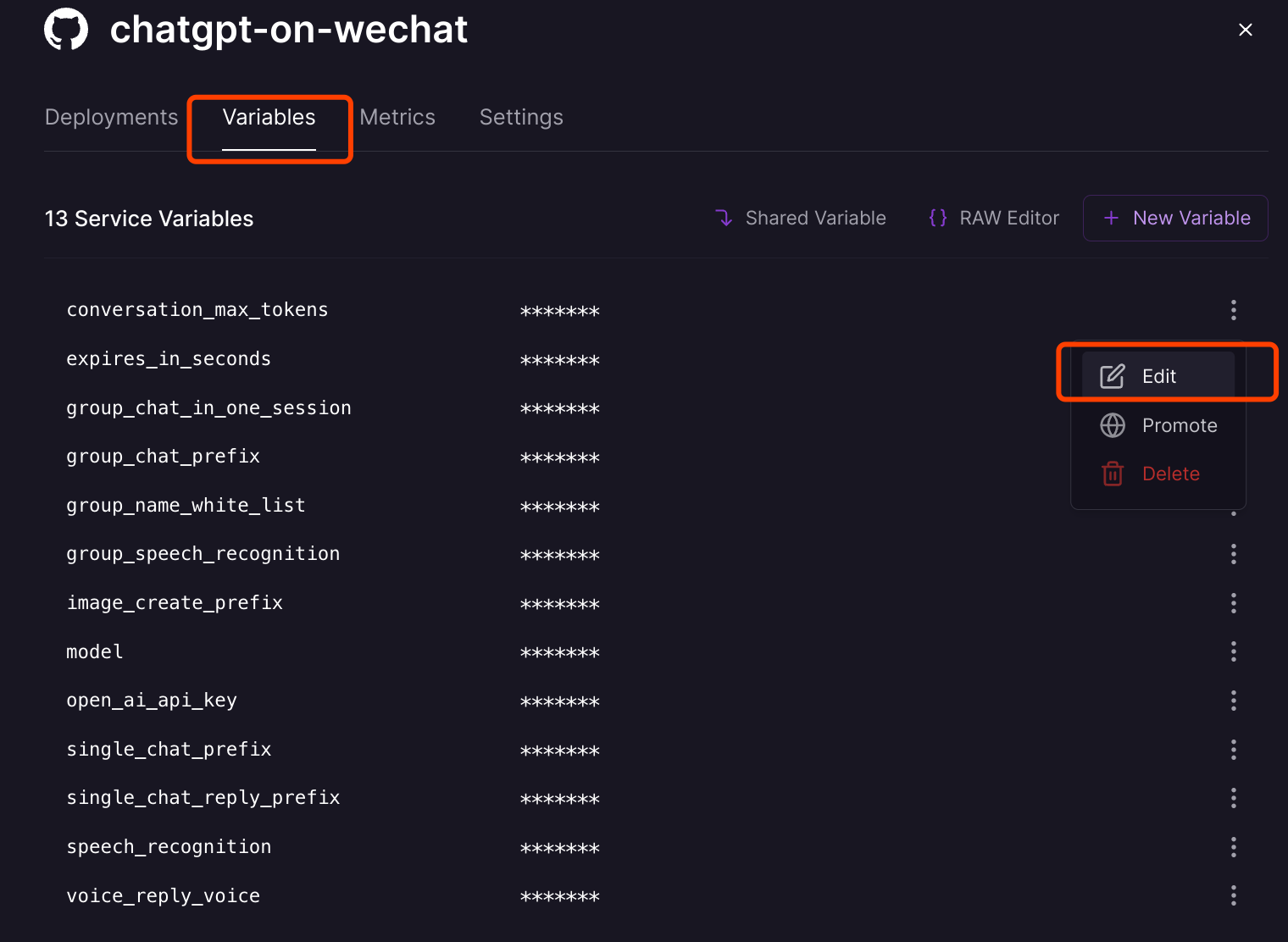Click the plus icon in New Variable
1288x942 pixels.
click(x=1111, y=219)
